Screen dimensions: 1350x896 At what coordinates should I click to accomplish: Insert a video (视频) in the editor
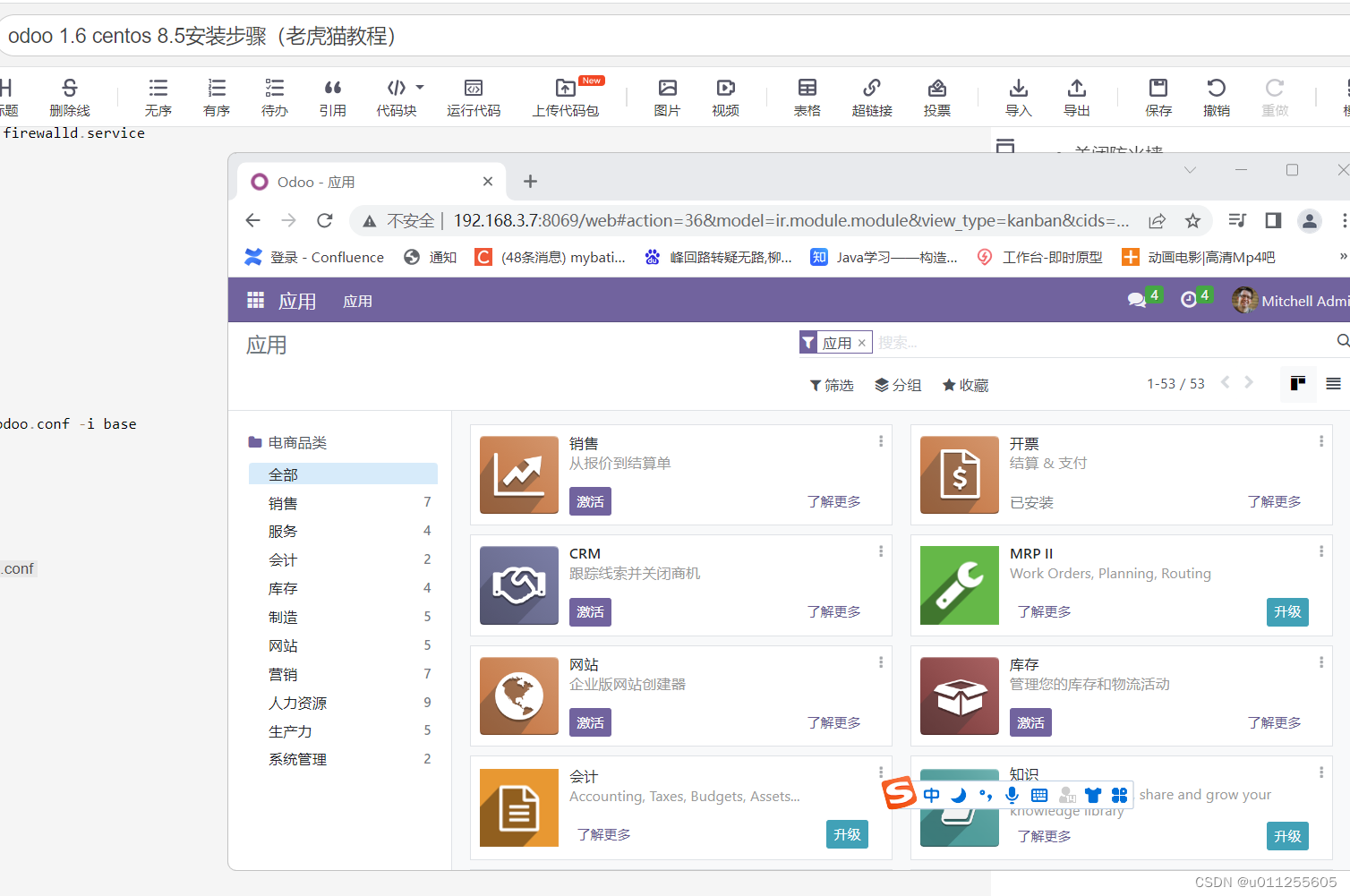coord(726,97)
